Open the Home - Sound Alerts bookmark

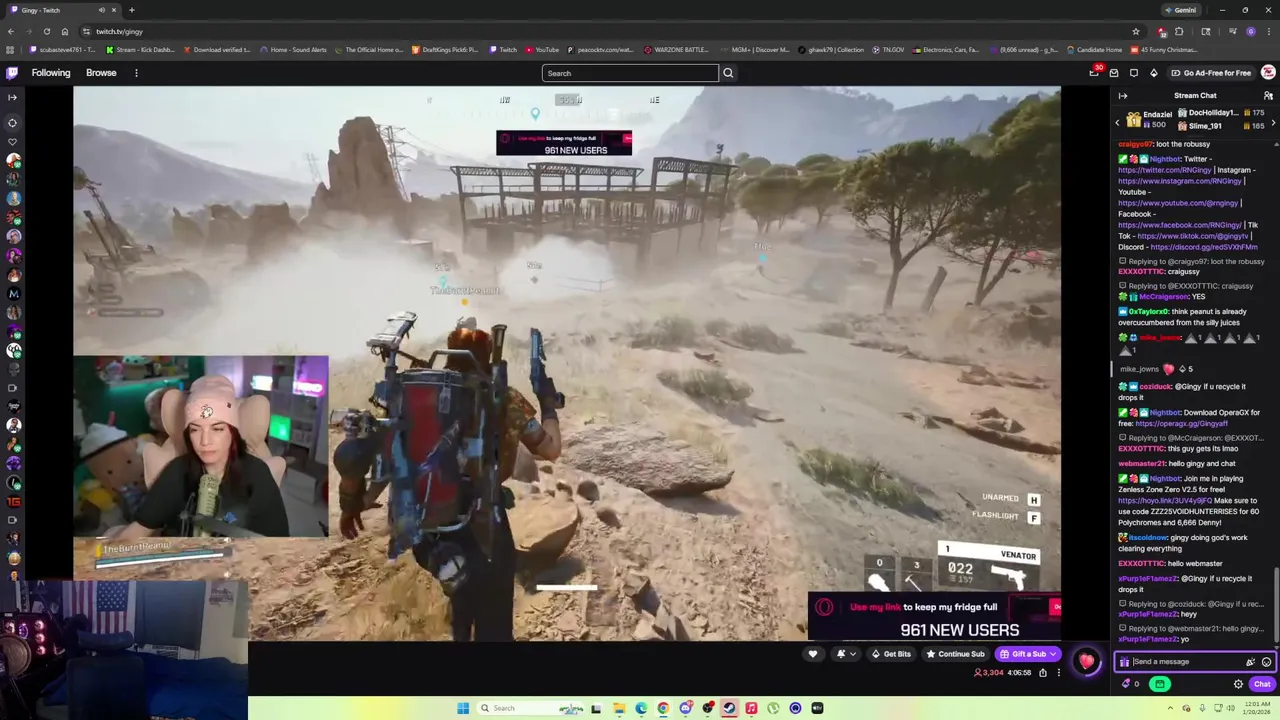pos(293,50)
